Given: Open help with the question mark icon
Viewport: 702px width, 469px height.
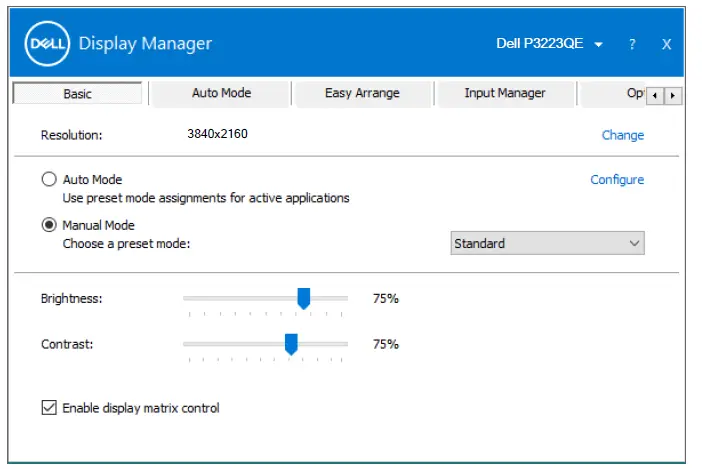Looking at the screenshot, I should point(632,44).
